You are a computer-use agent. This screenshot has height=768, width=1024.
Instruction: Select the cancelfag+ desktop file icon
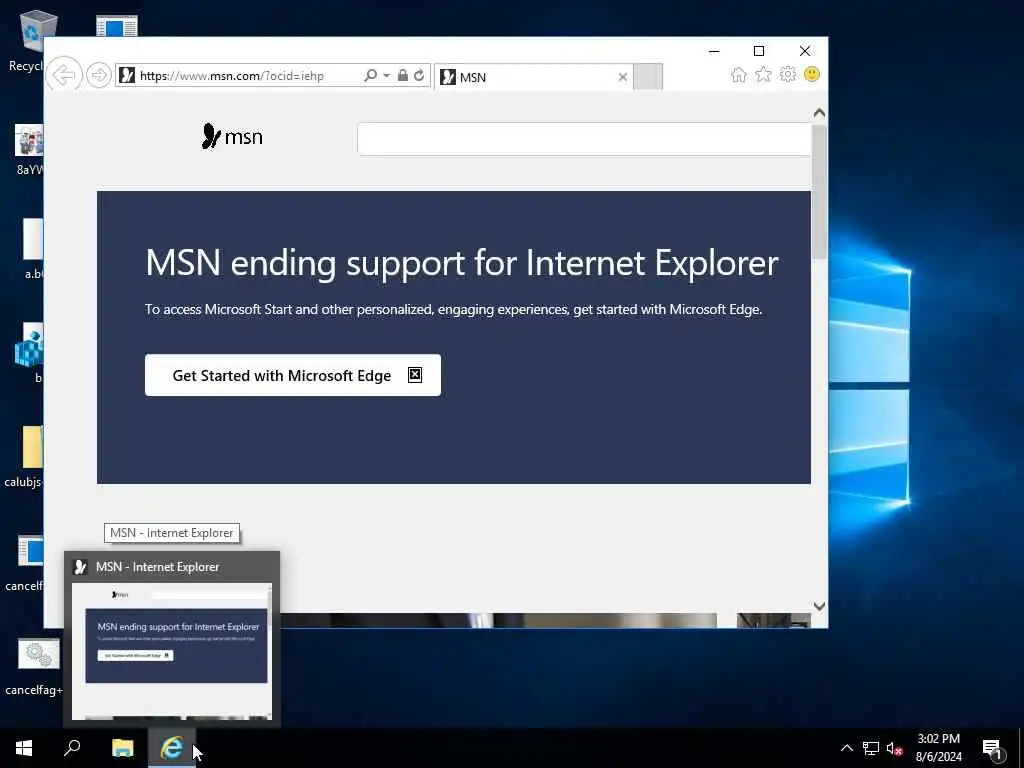pos(34,666)
